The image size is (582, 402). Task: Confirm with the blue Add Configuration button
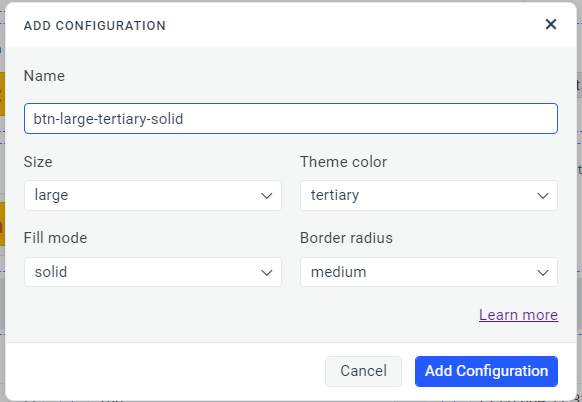click(x=486, y=371)
